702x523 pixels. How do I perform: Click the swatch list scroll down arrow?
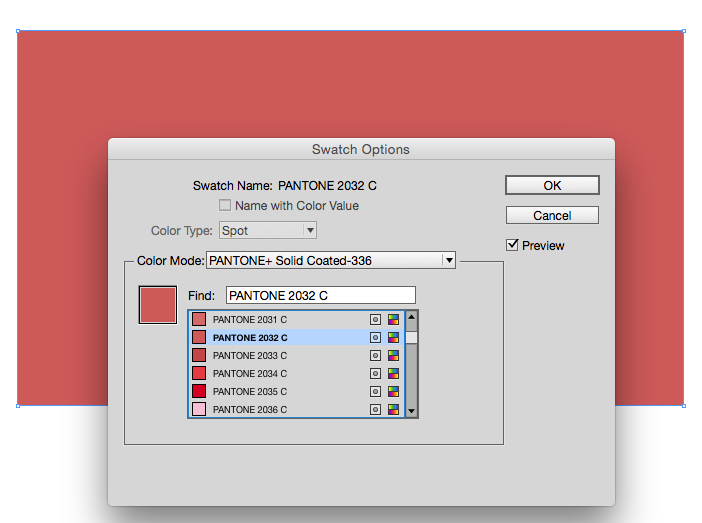[411, 411]
